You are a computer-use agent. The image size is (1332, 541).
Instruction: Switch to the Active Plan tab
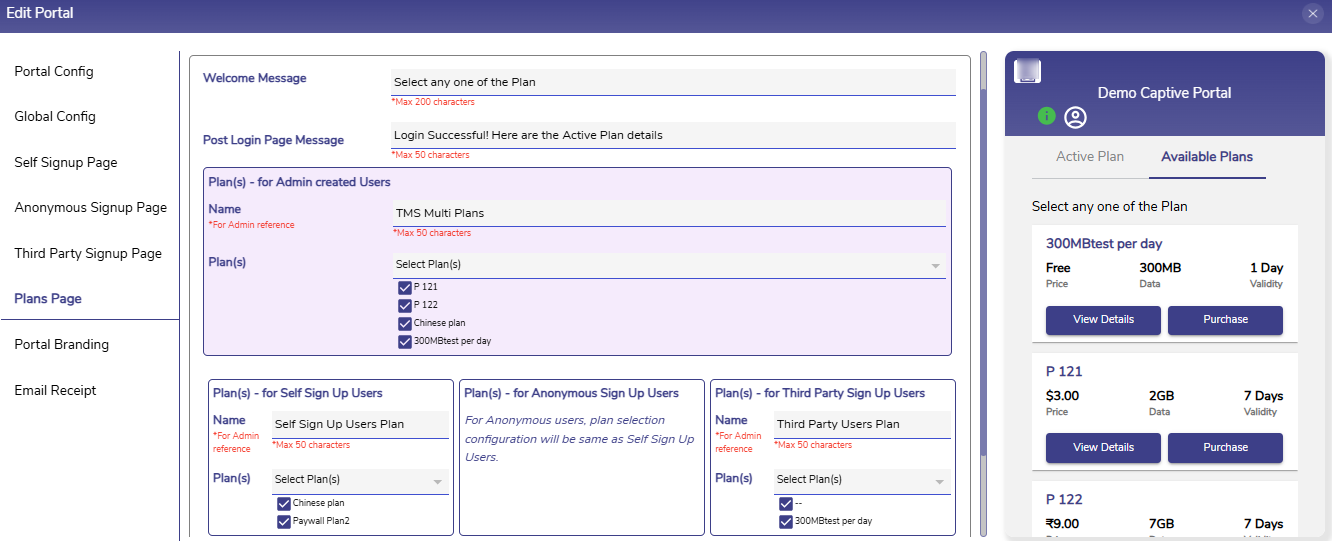pos(1090,157)
